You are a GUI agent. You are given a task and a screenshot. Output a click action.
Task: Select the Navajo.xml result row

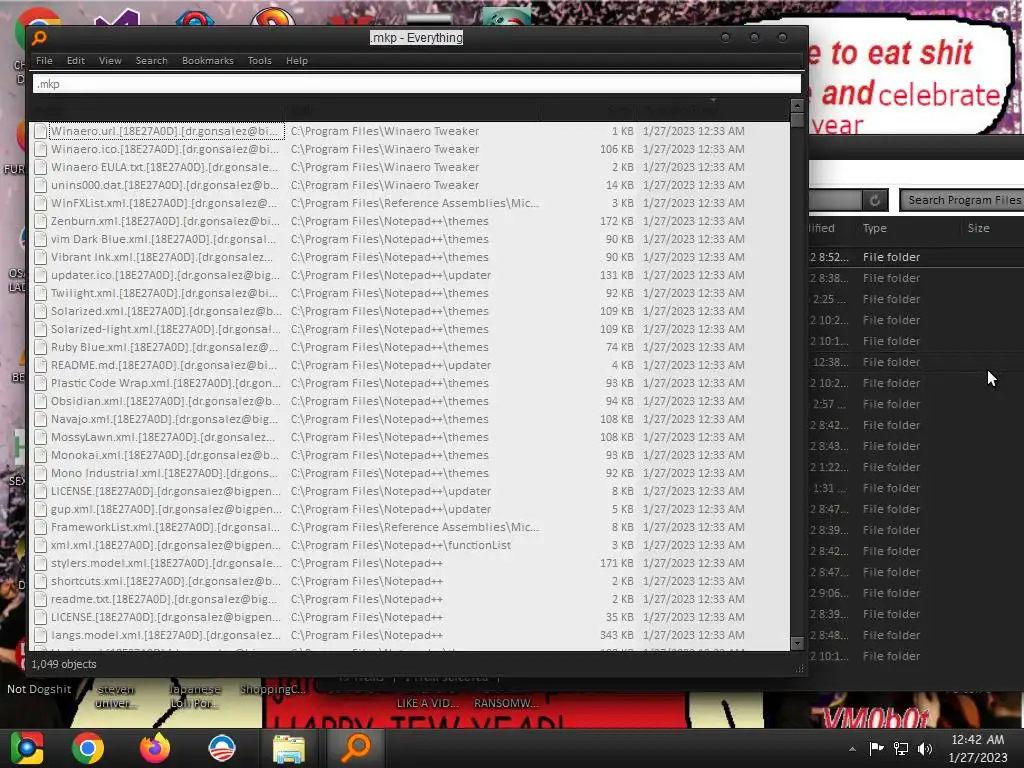(410, 419)
